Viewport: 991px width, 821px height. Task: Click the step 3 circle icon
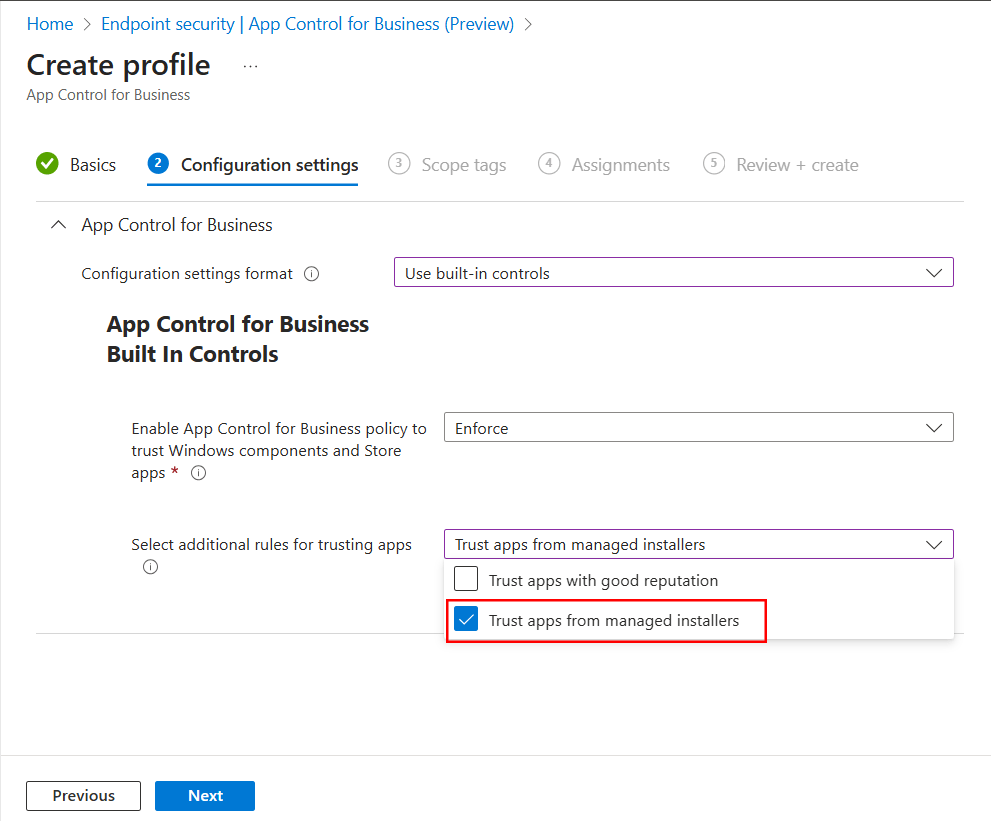click(399, 163)
